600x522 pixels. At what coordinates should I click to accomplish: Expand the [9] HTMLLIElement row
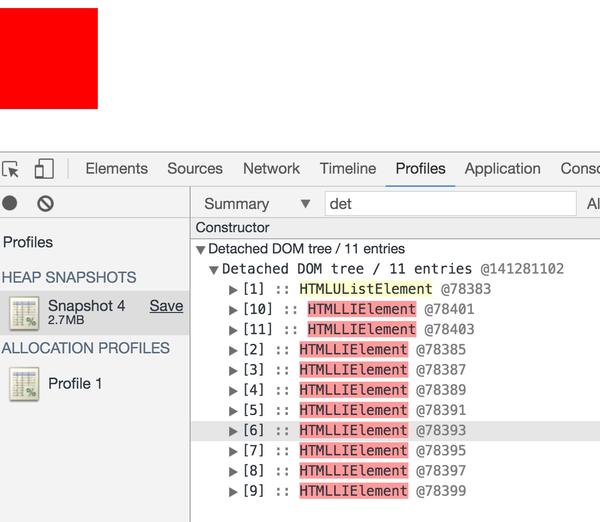(x=233, y=492)
